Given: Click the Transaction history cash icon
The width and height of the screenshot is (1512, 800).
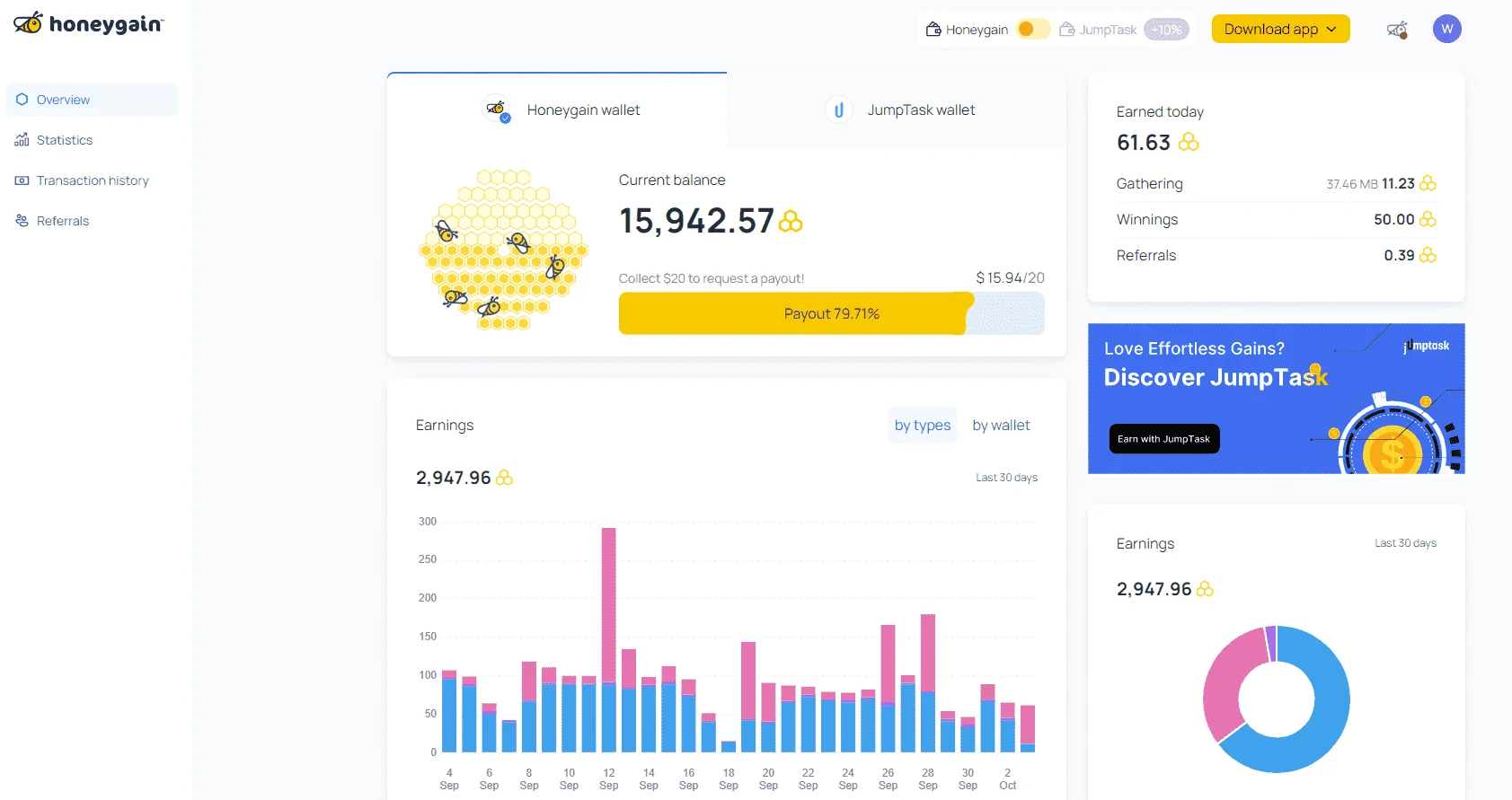Looking at the screenshot, I should [22, 180].
